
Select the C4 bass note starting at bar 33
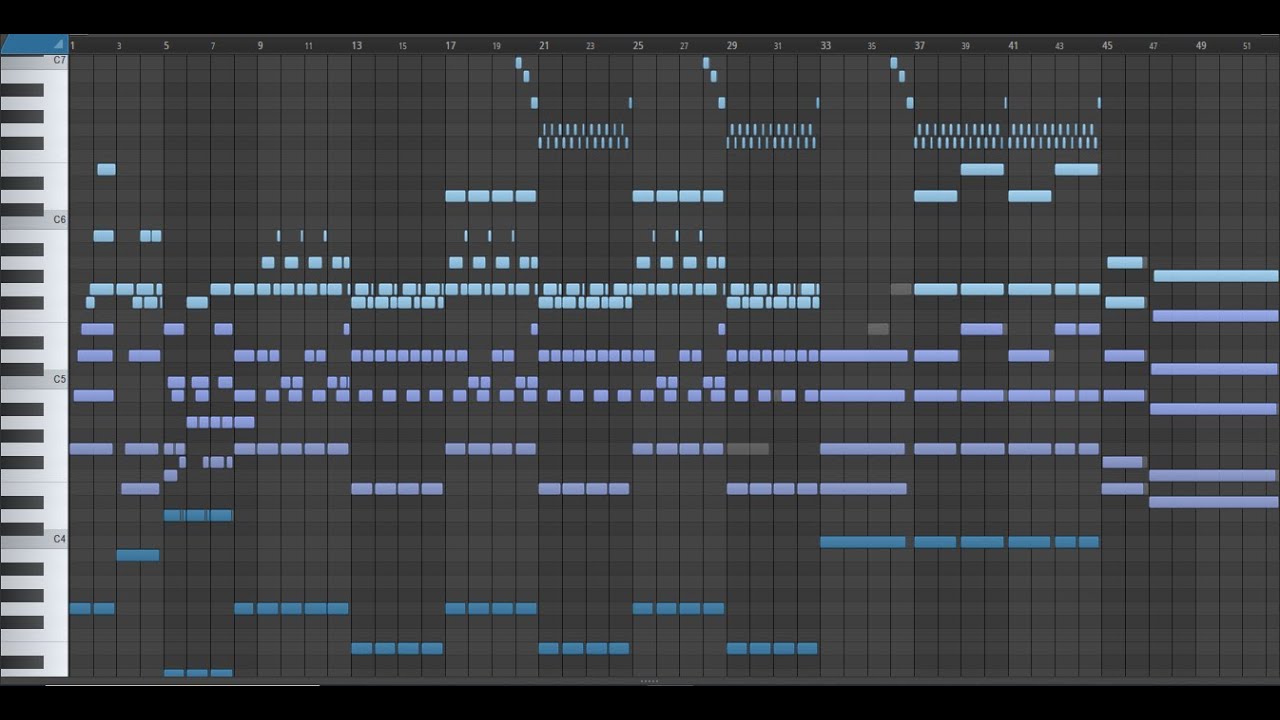pos(863,542)
